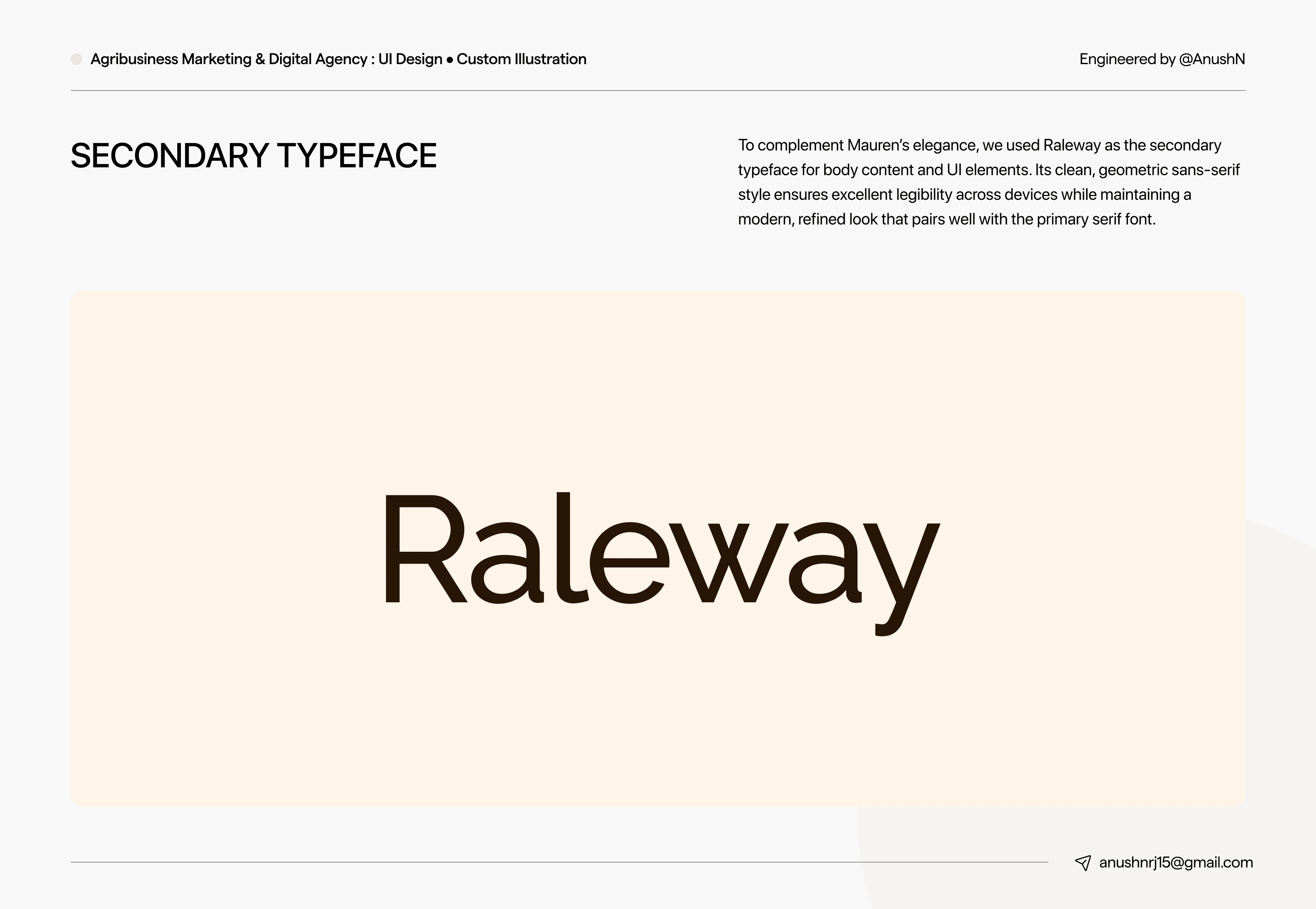Click the 'Agribusiness Marketing & Digital Agency' title text

tap(229, 59)
